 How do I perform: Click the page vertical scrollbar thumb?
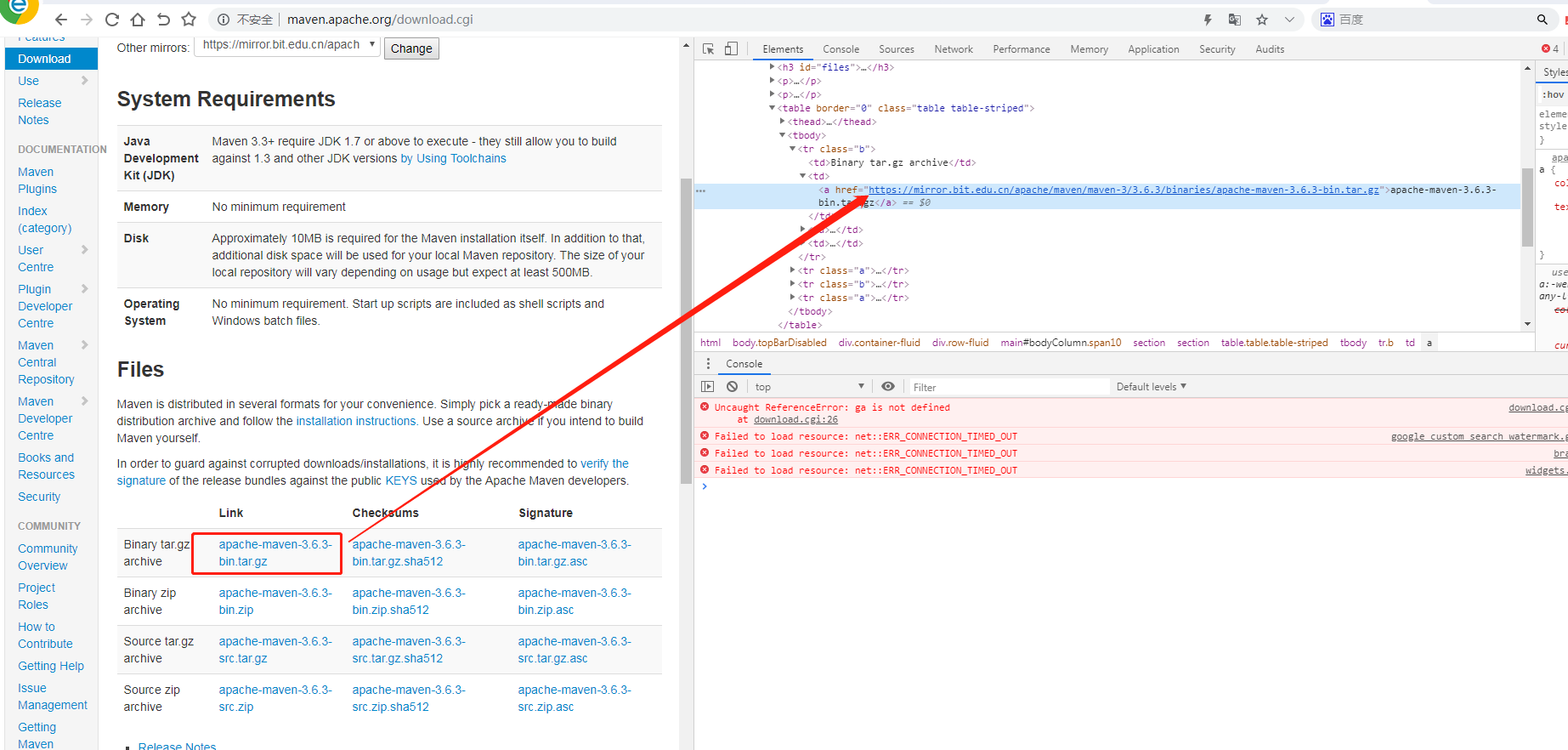[687, 331]
